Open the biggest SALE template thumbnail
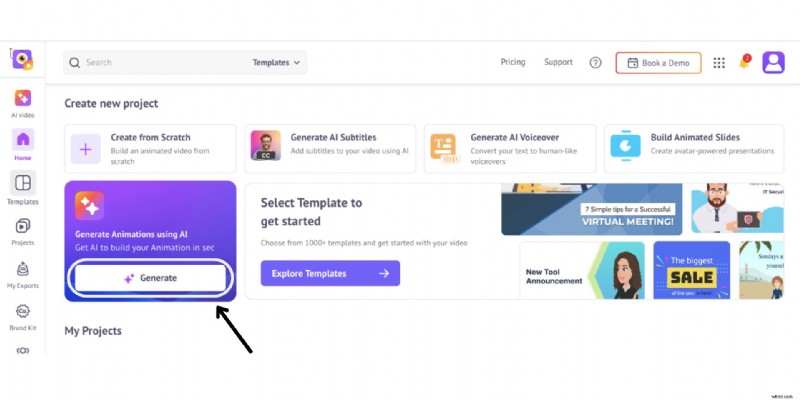This screenshot has width=800, height=400. coord(691,270)
